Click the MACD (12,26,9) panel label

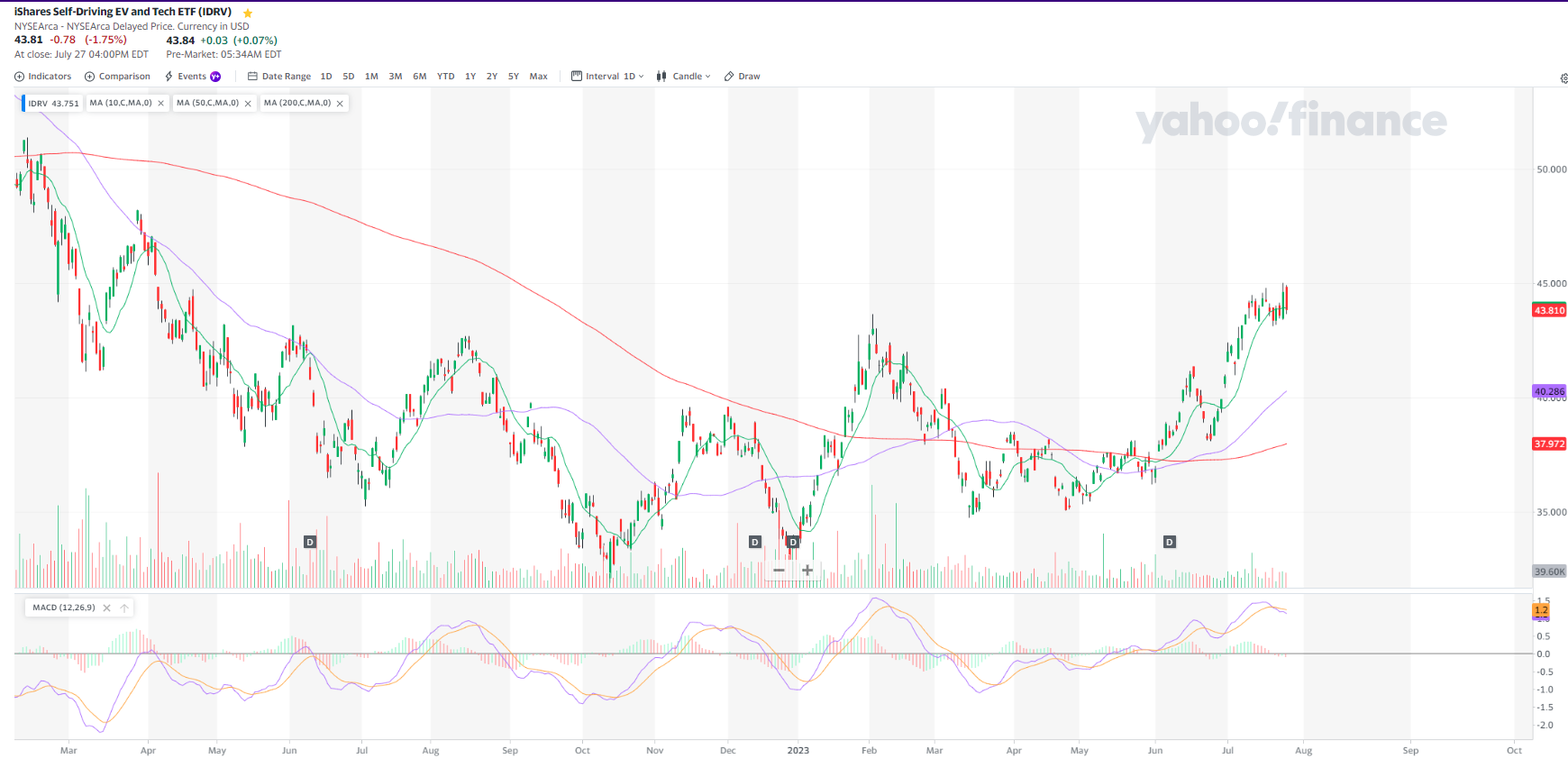pyautogui.click(x=64, y=608)
